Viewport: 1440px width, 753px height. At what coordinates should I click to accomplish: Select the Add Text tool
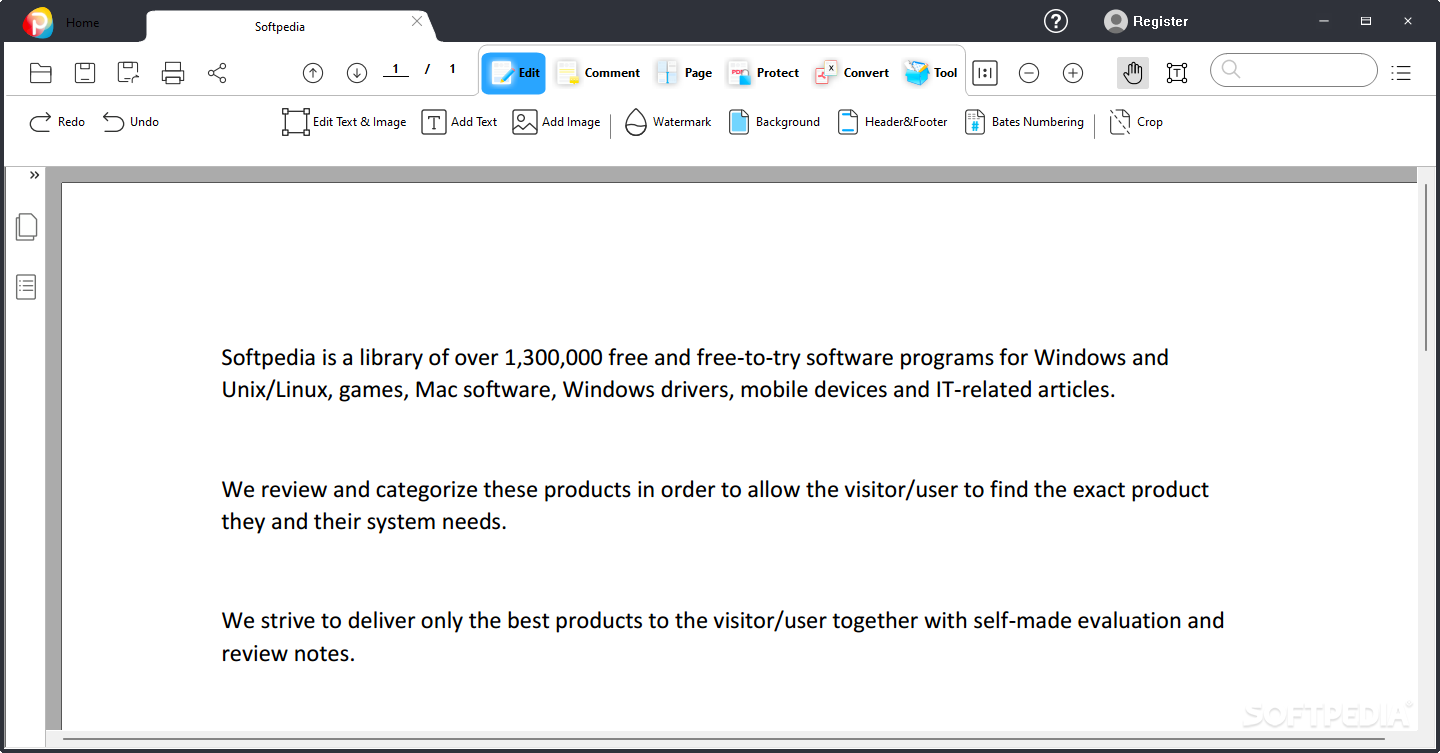point(459,122)
